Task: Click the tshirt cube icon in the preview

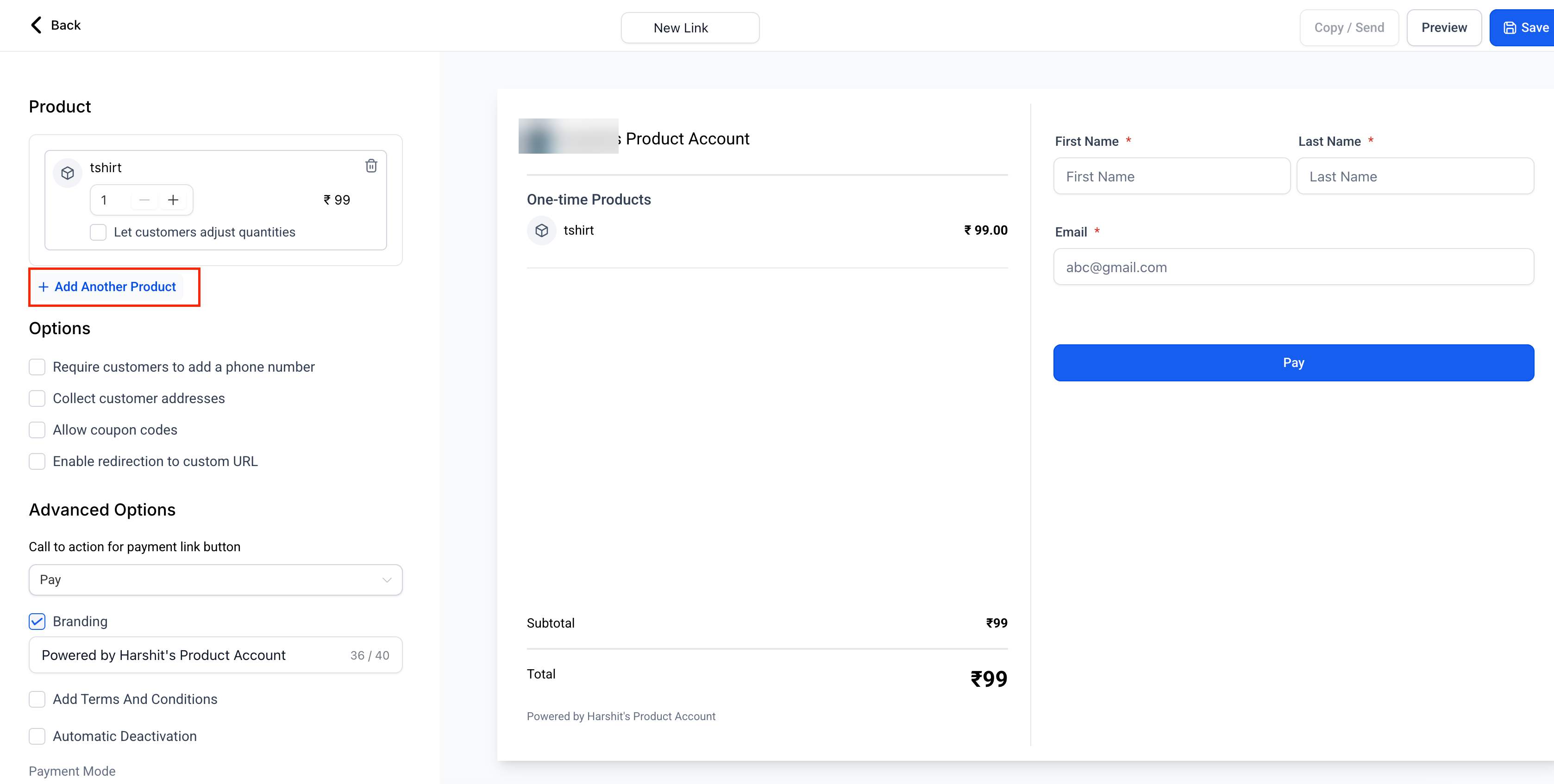Action: (x=541, y=230)
